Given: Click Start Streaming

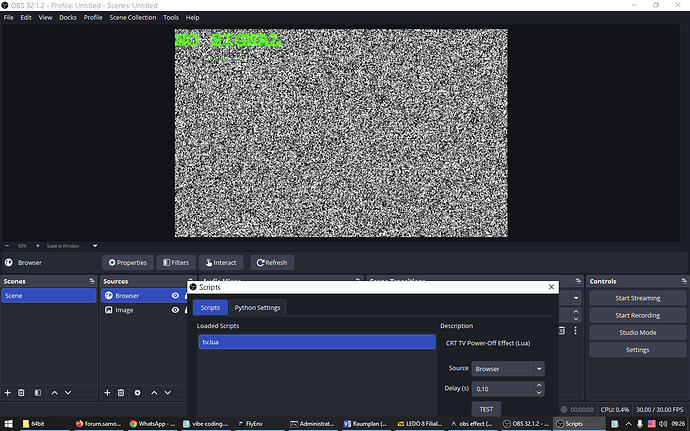Looking at the screenshot, I should pos(637,298).
